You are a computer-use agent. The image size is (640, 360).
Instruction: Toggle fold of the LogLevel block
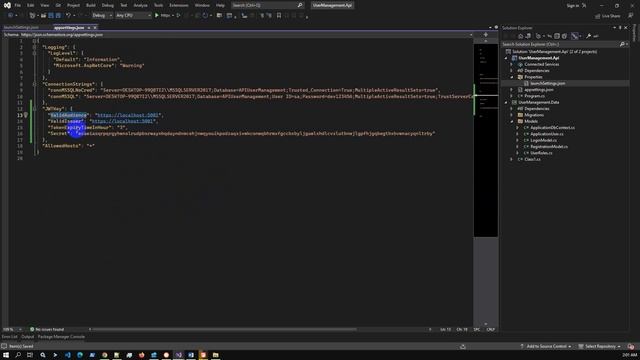[34, 53]
